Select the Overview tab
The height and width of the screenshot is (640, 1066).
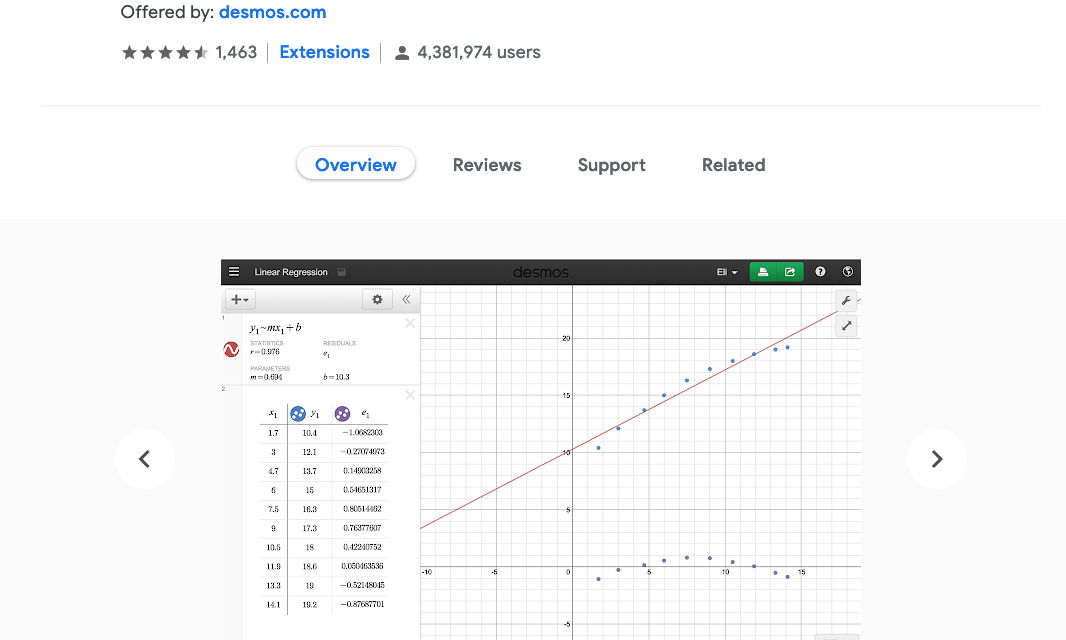pos(356,165)
